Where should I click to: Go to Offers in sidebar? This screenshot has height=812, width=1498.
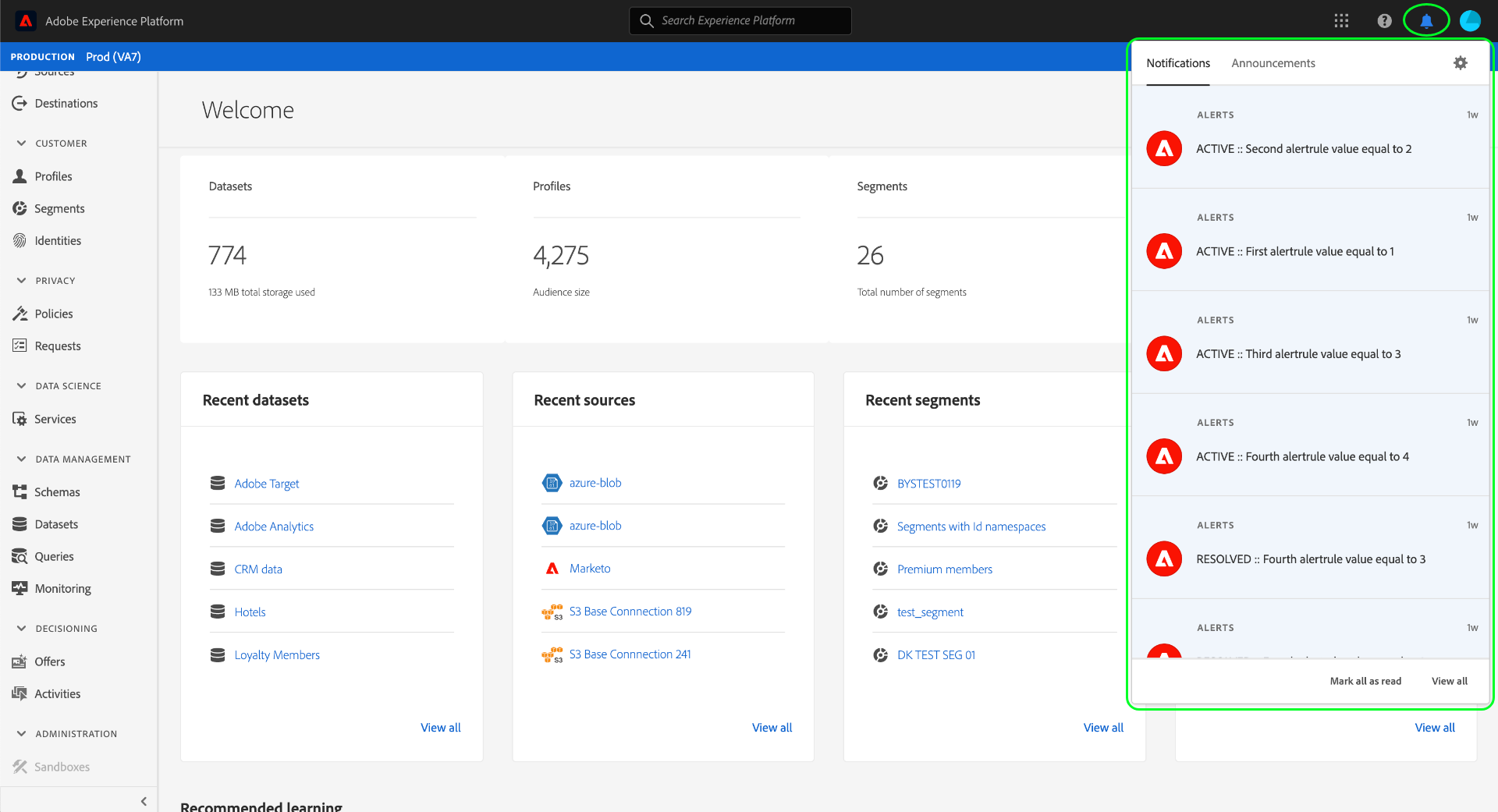pos(39,661)
